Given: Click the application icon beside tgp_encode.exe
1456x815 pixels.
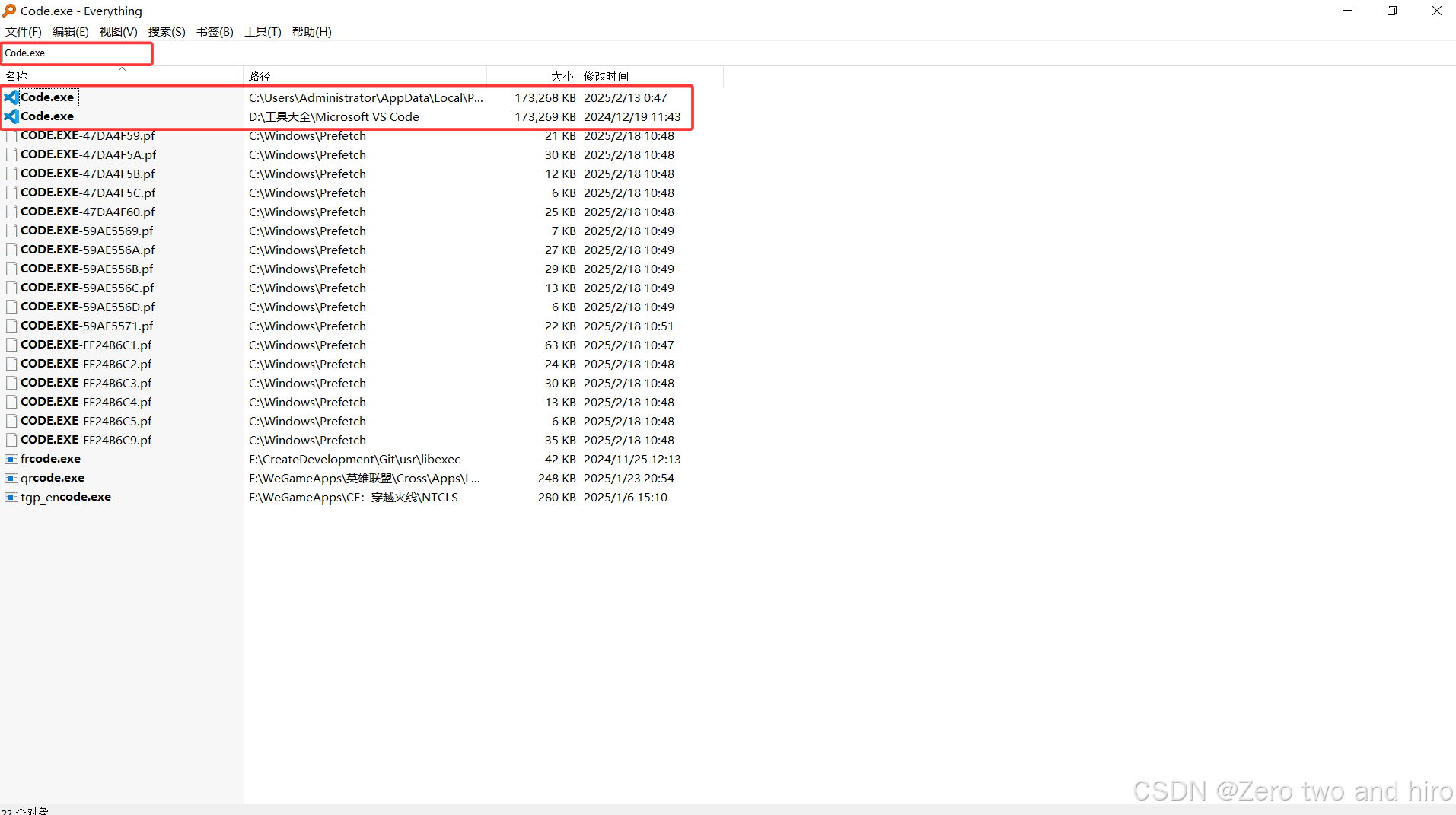Looking at the screenshot, I should pyautogui.click(x=11, y=496).
